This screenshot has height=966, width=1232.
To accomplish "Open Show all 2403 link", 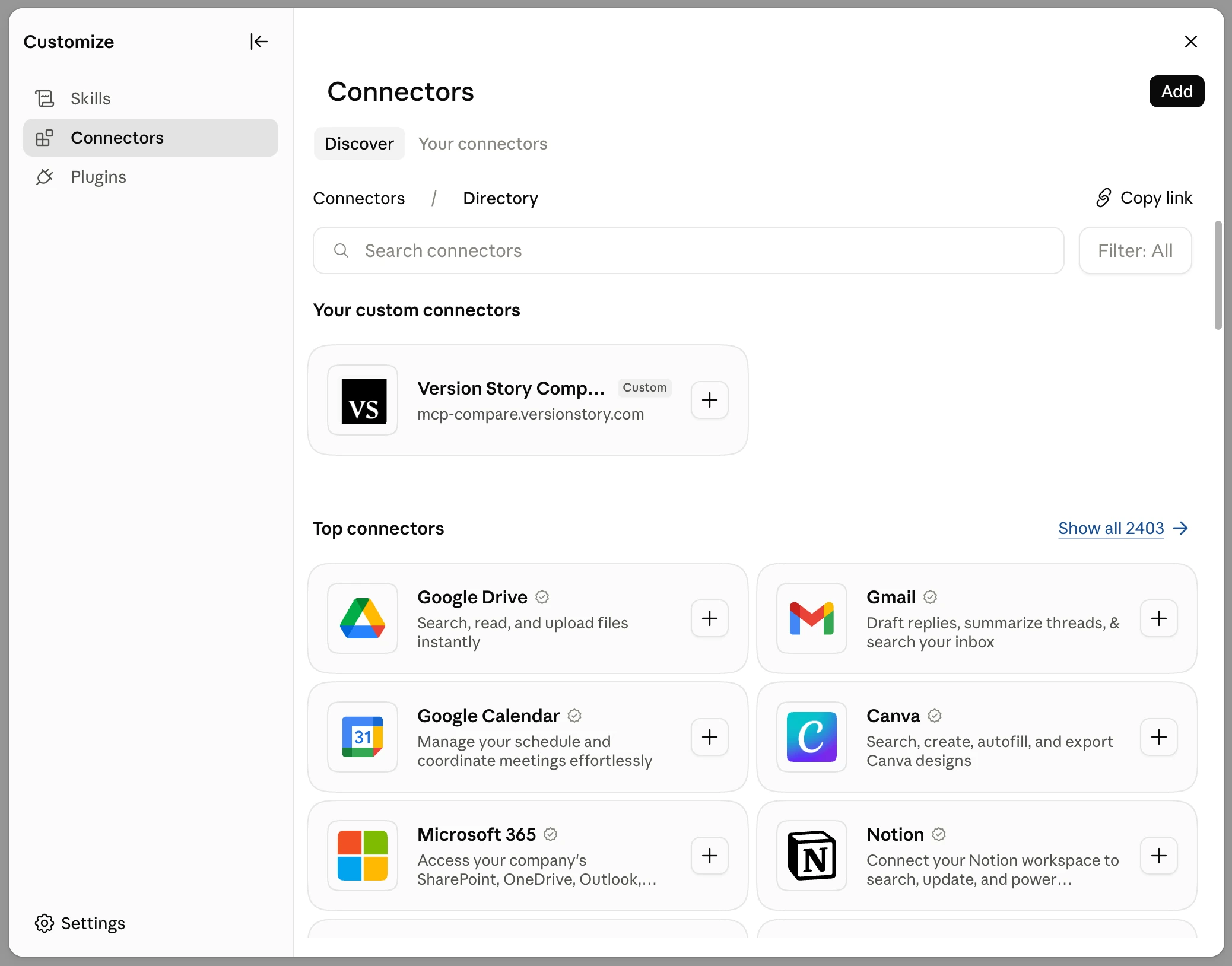I will click(x=1111, y=528).
